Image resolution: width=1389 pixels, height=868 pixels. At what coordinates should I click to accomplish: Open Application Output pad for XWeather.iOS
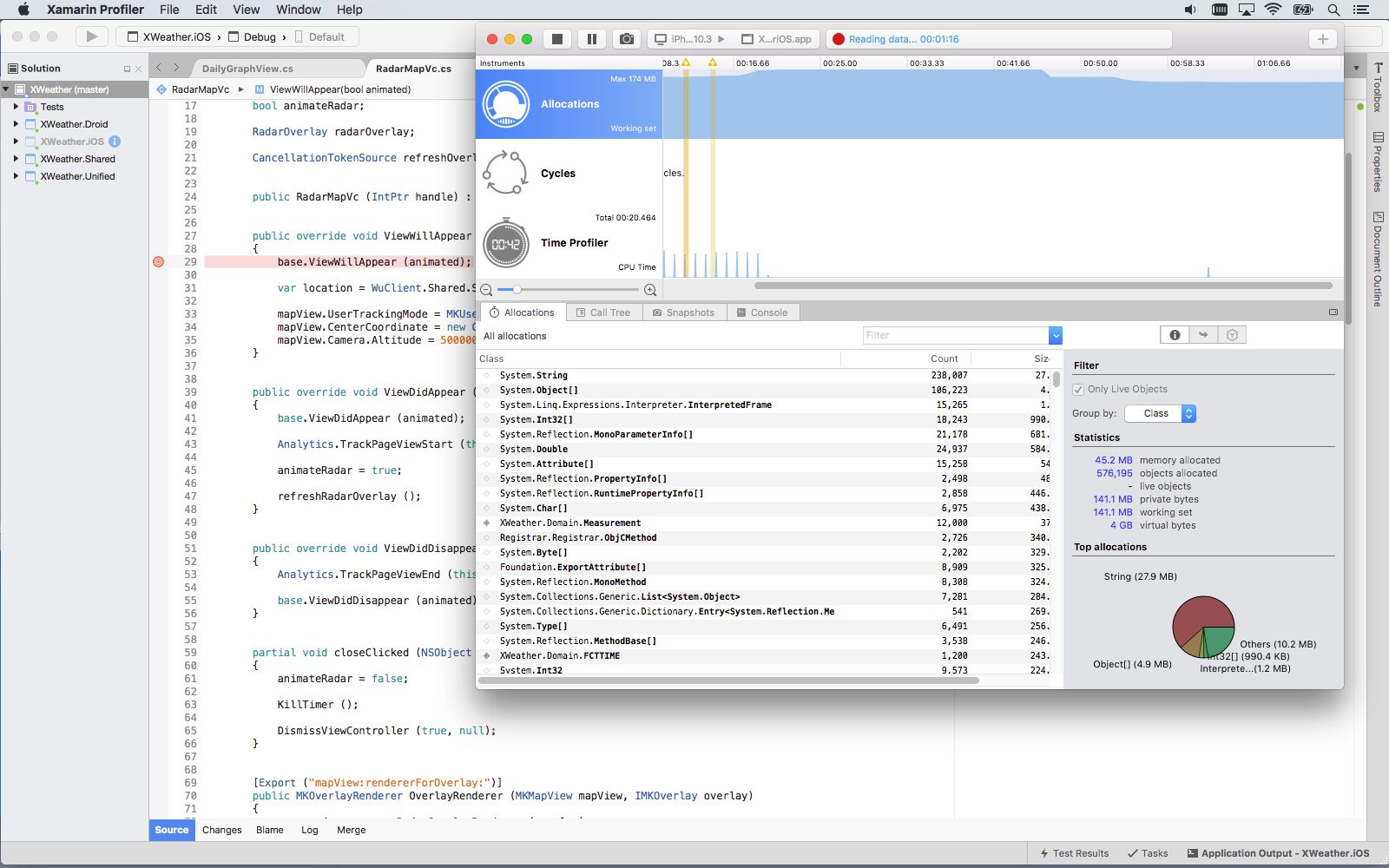[1278, 853]
